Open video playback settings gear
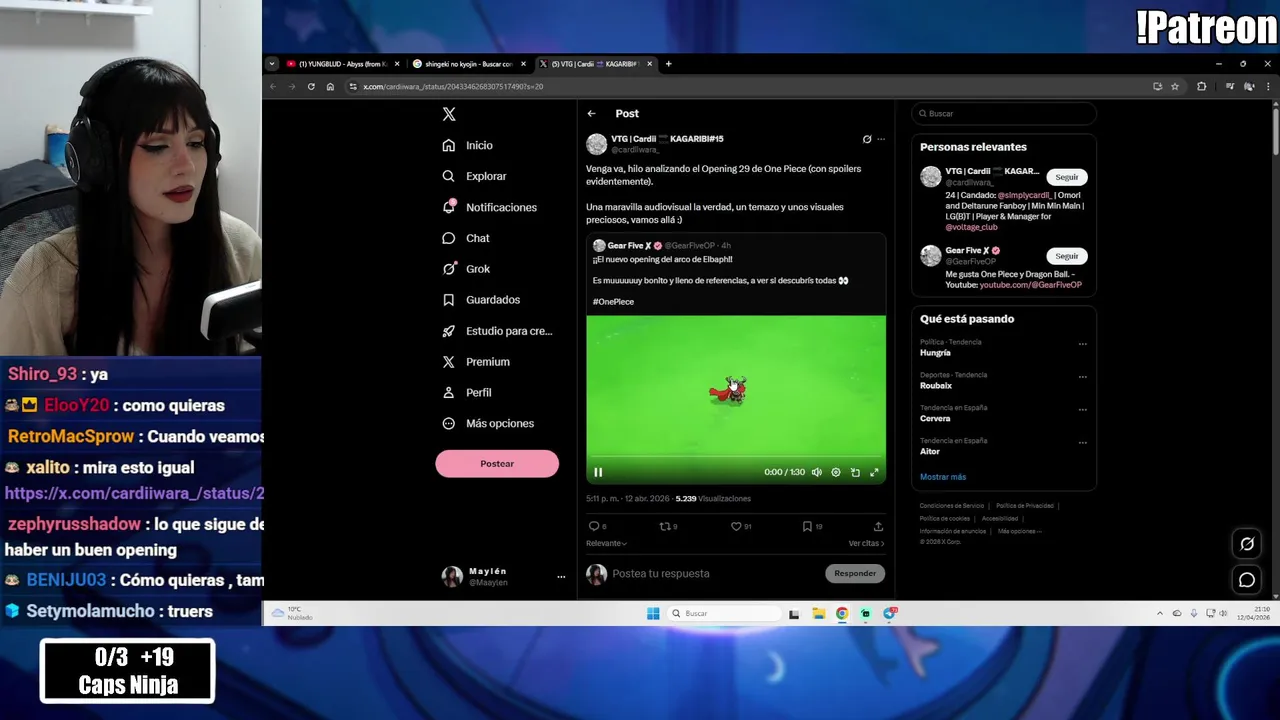 836,472
